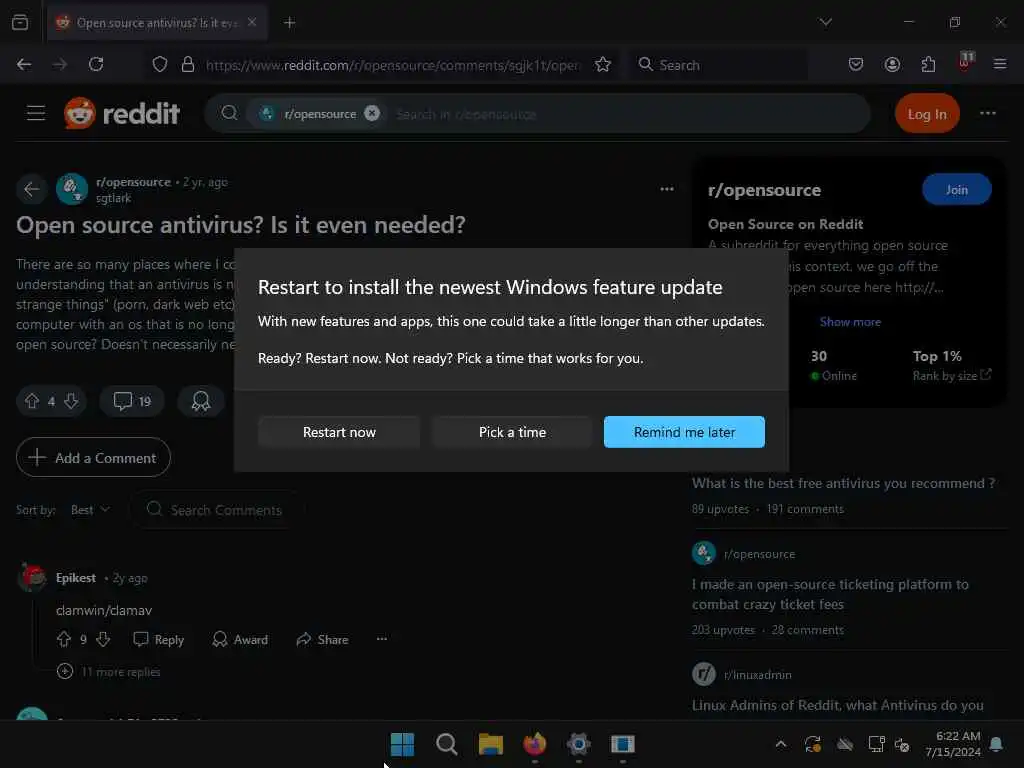Open a new browser tab
The image size is (1024, 768).
(289, 23)
